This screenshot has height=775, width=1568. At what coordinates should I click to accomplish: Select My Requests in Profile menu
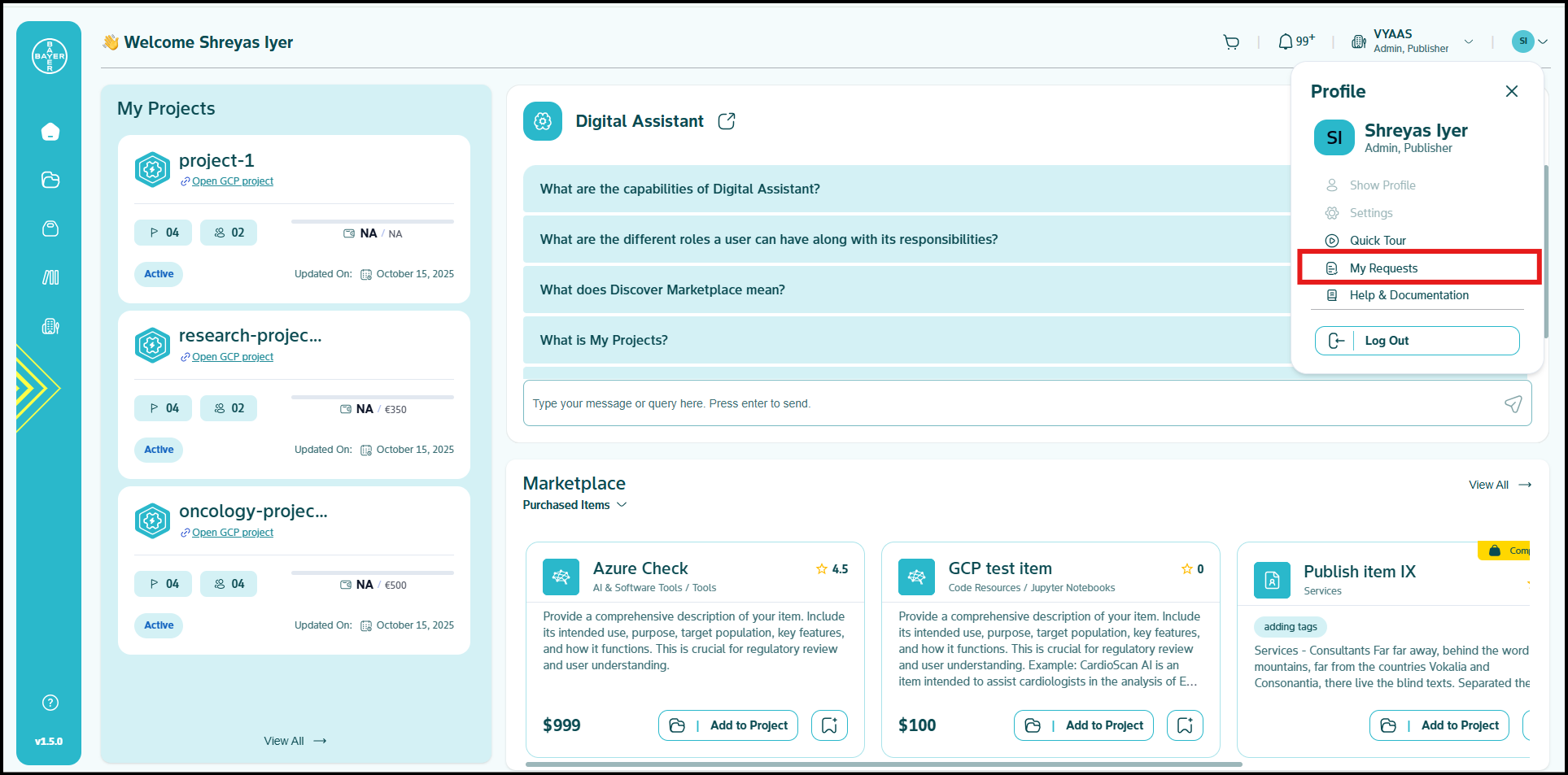(x=1383, y=268)
